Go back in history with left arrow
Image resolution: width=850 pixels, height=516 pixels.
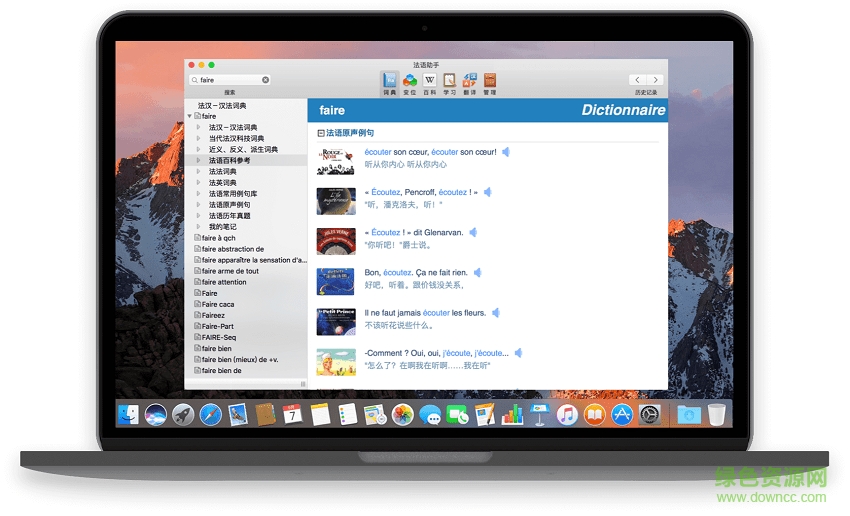(x=637, y=80)
